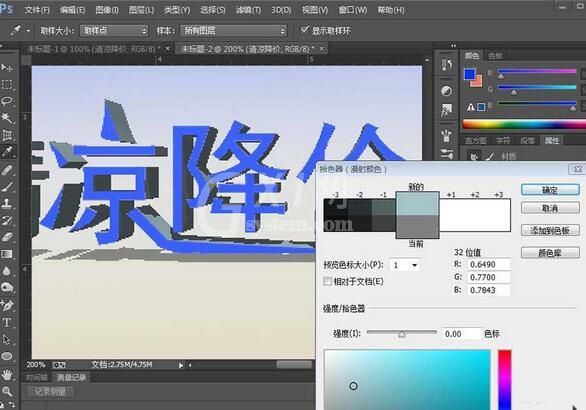Click the 记录测量 button
This screenshot has height=410, width=586.
(x=50, y=392)
